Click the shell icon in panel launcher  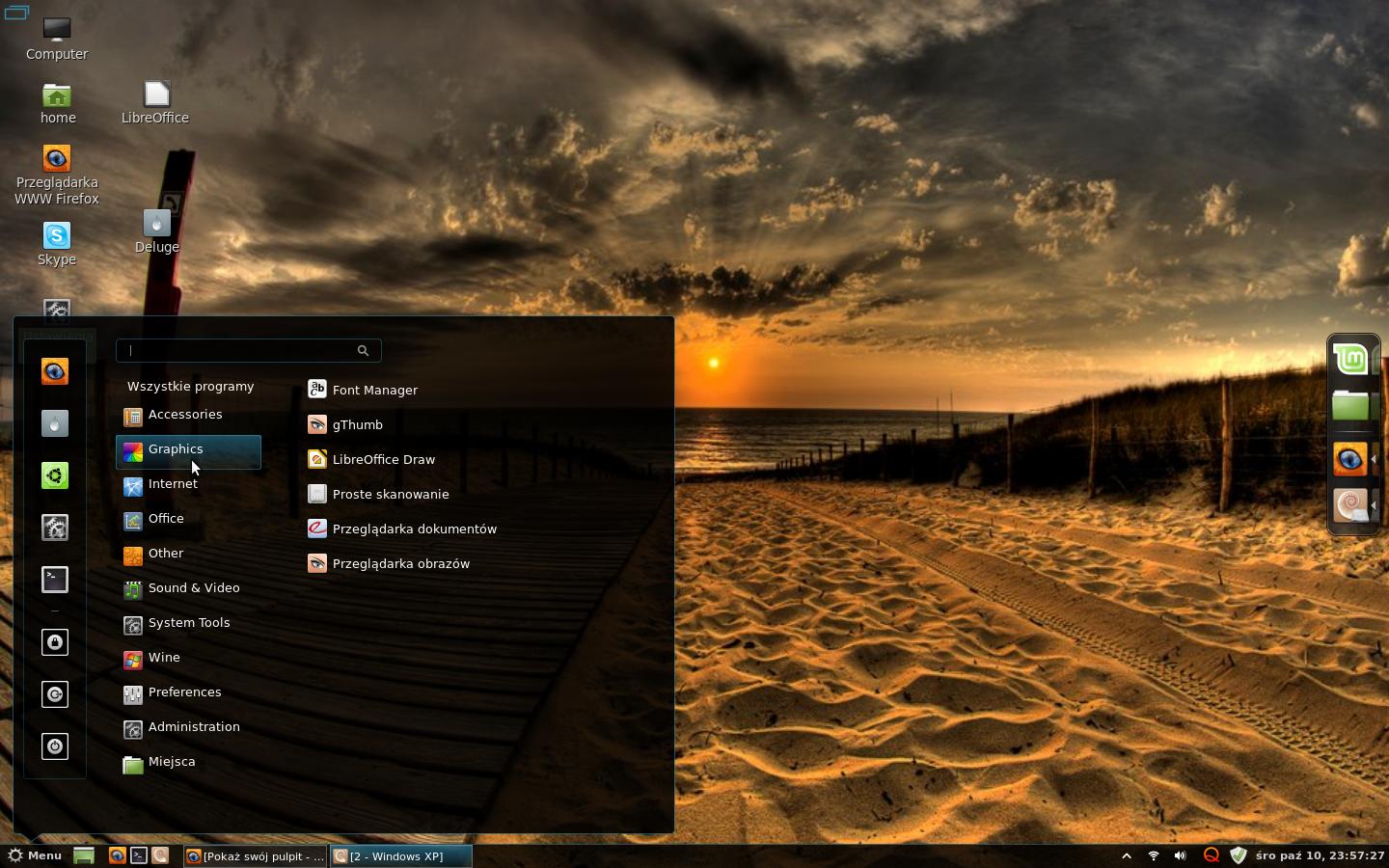160,855
